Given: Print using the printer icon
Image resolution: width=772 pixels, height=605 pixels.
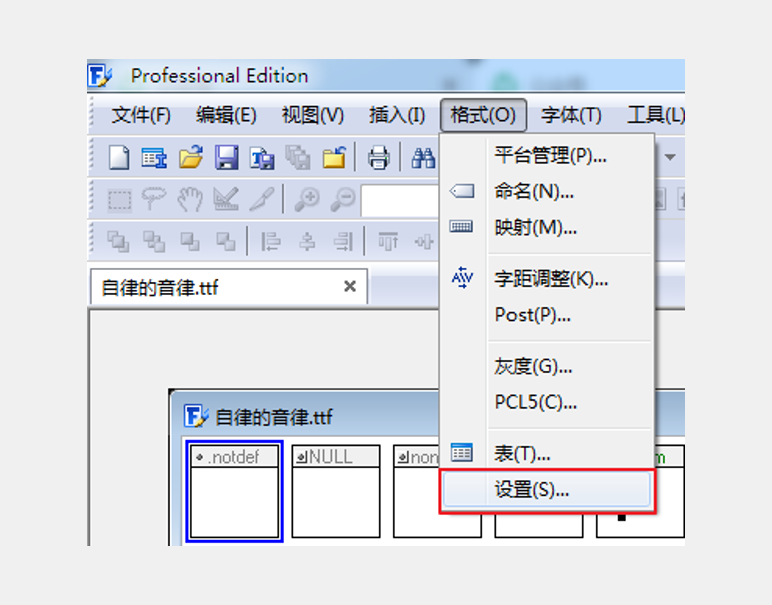Looking at the screenshot, I should click(x=378, y=158).
